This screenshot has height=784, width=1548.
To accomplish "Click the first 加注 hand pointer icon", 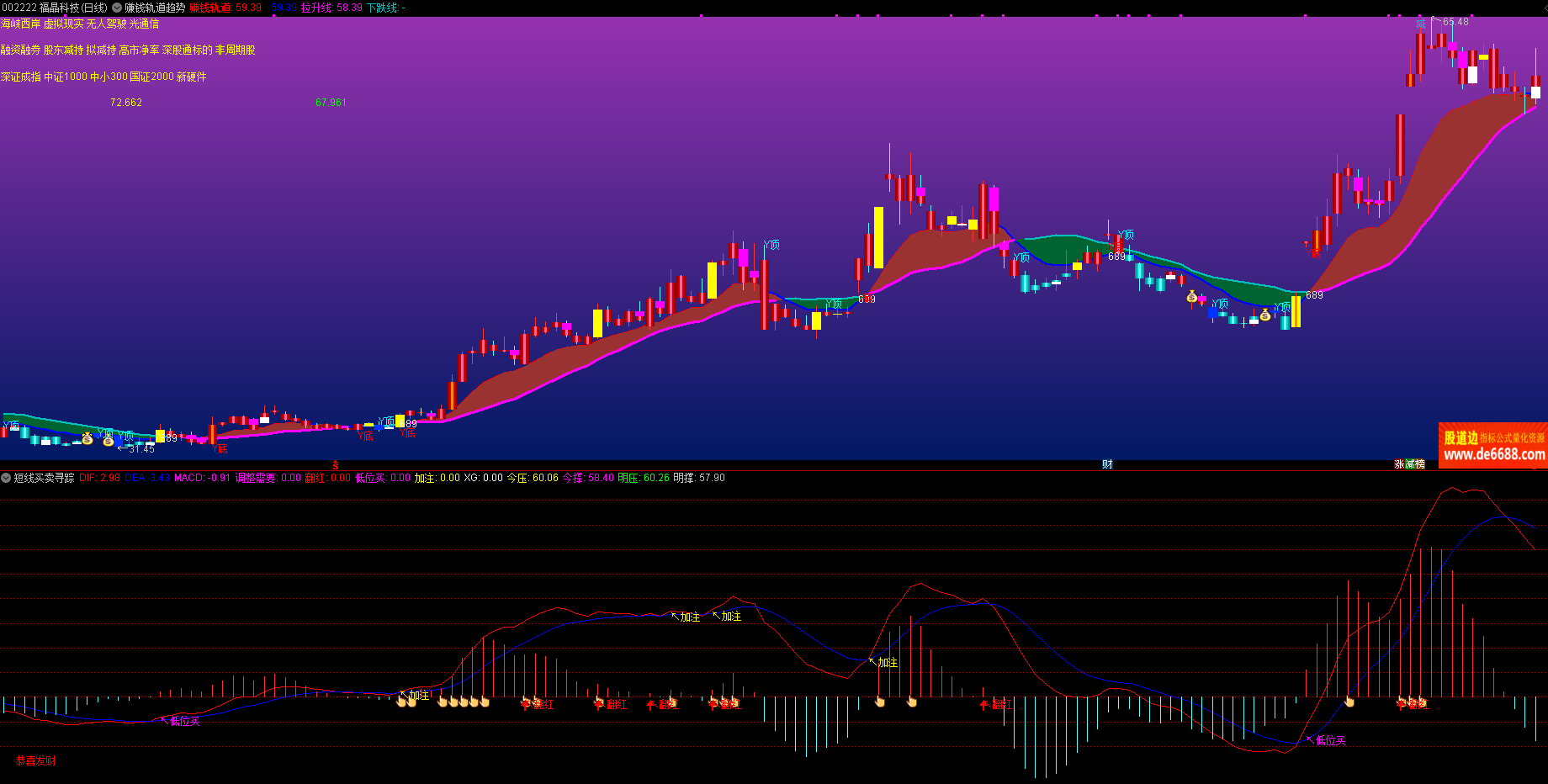I will pos(401,700).
